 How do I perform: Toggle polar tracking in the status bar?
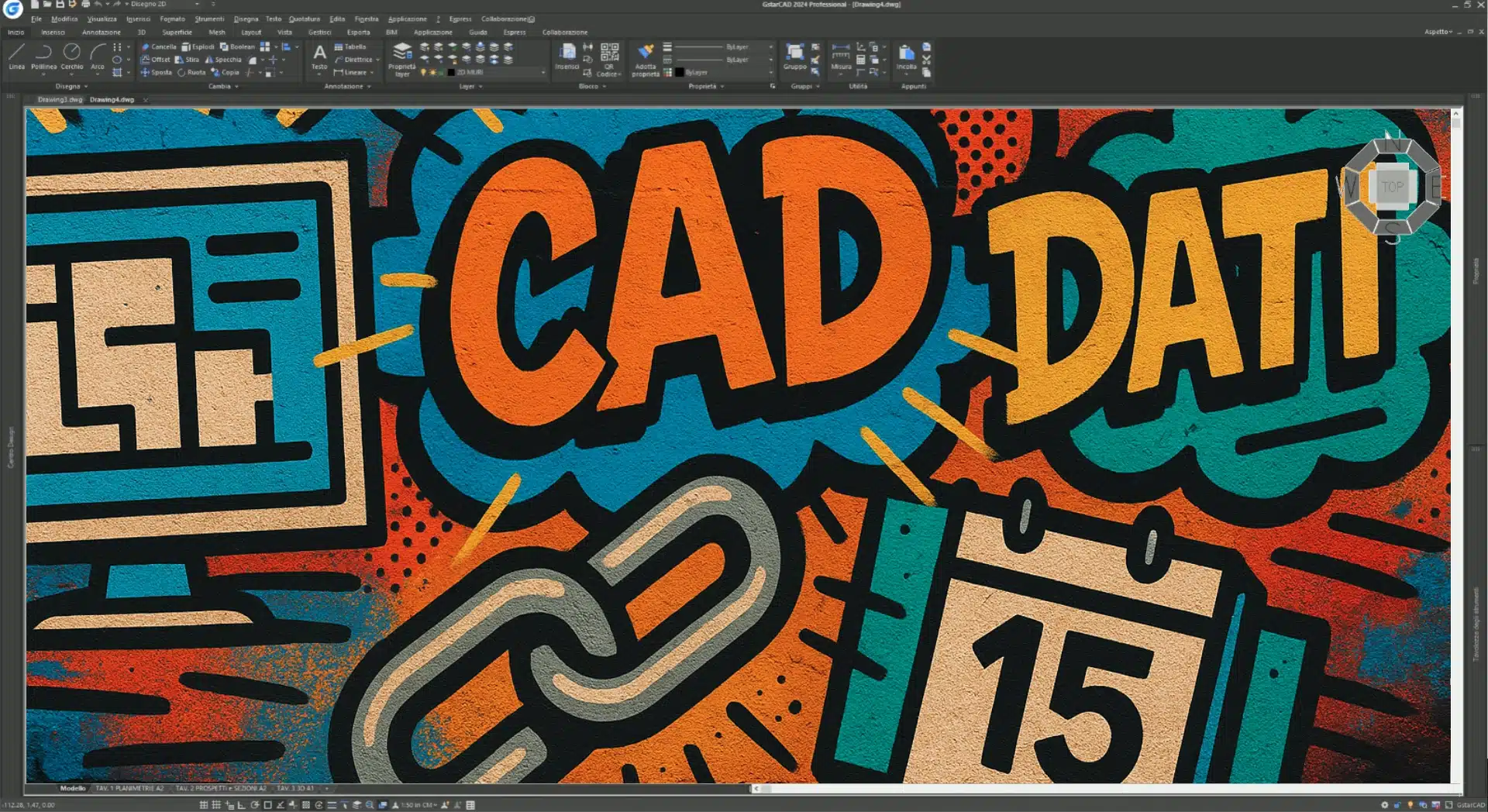pyautogui.click(x=255, y=805)
